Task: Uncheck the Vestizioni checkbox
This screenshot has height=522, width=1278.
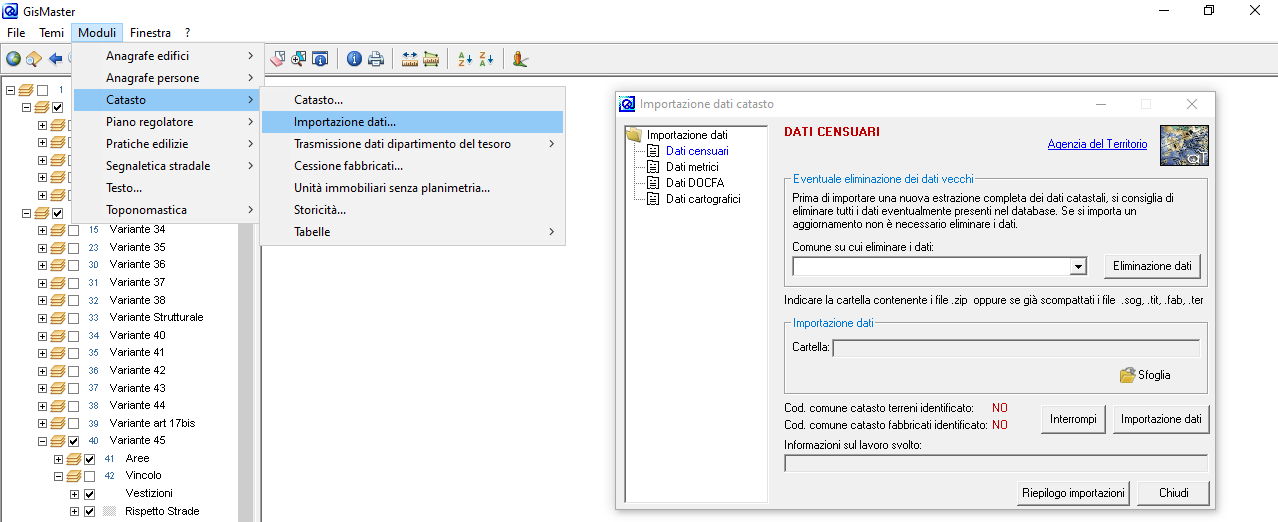Action: (x=90, y=494)
